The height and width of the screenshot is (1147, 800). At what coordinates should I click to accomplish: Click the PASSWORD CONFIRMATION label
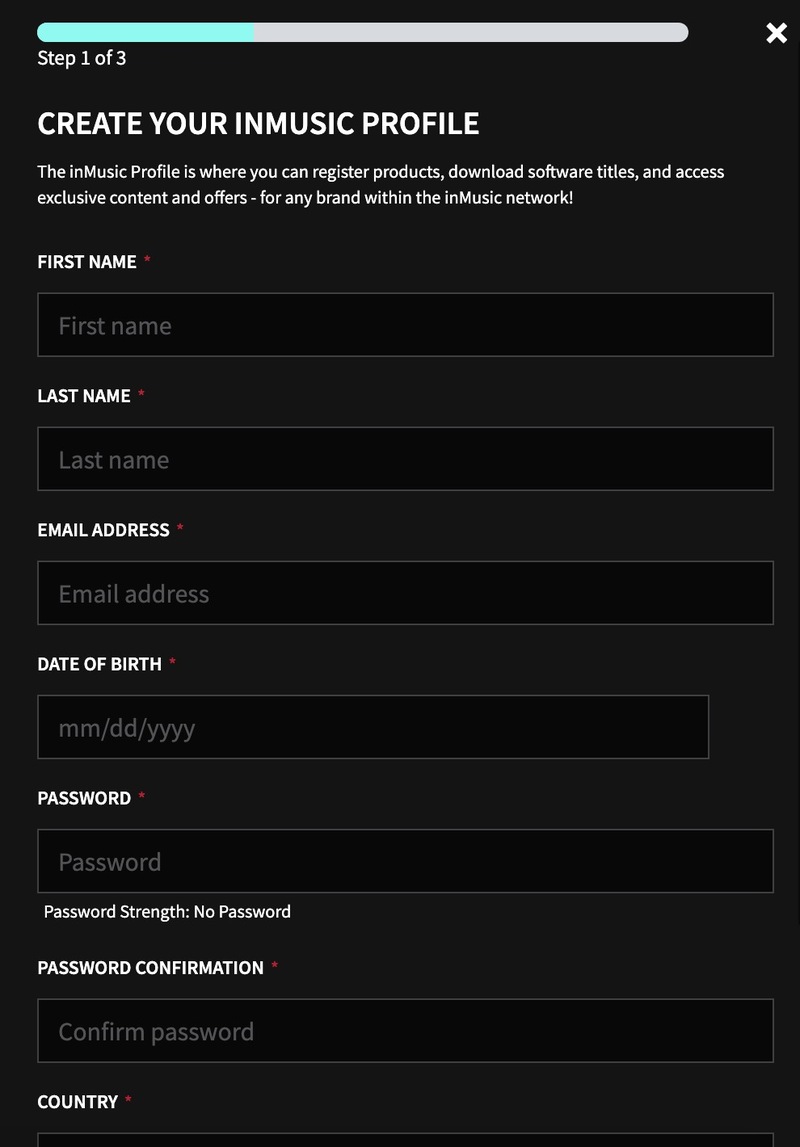tap(150, 968)
